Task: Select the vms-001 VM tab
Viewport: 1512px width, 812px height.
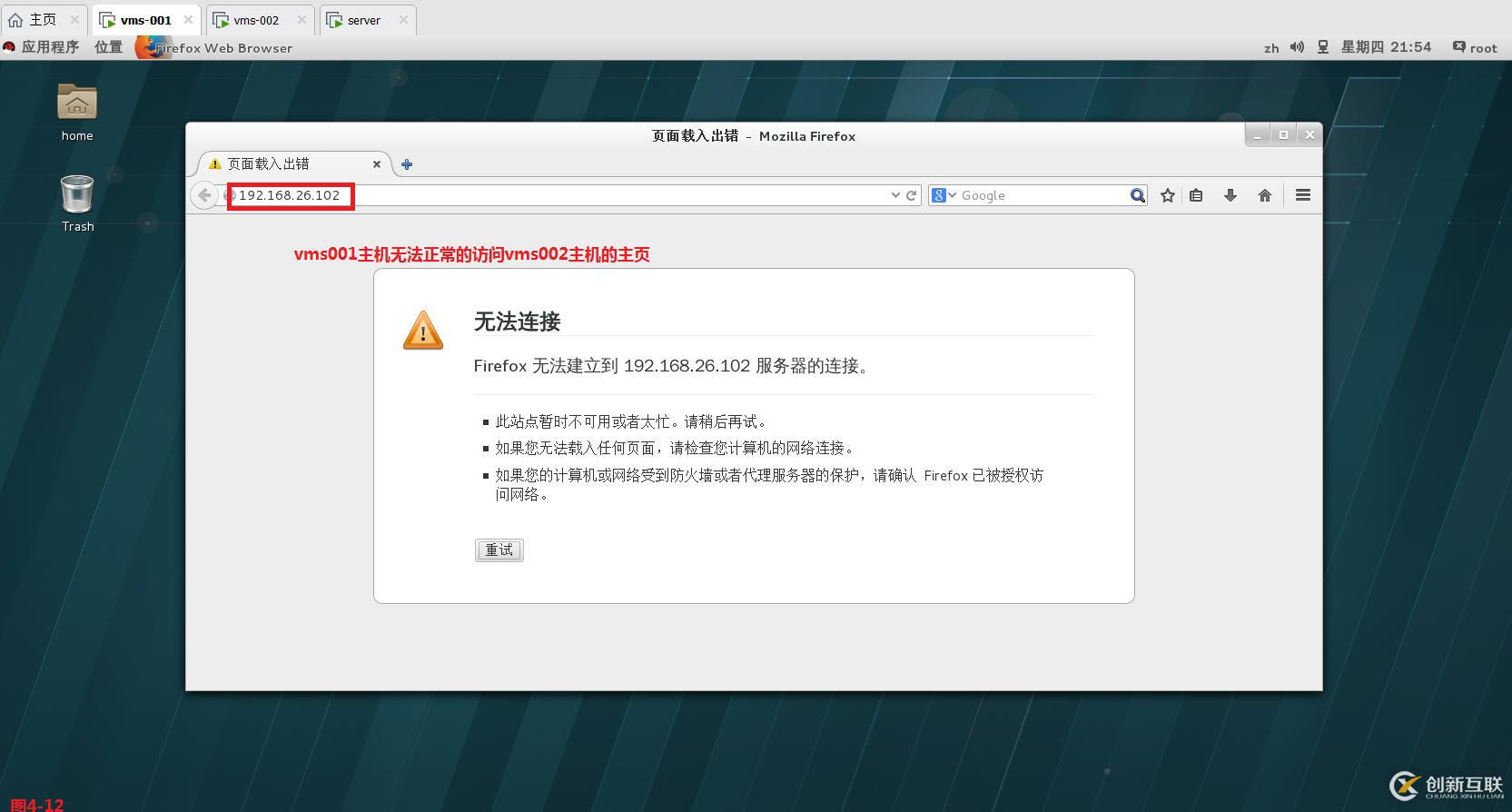Action: (145, 20)
